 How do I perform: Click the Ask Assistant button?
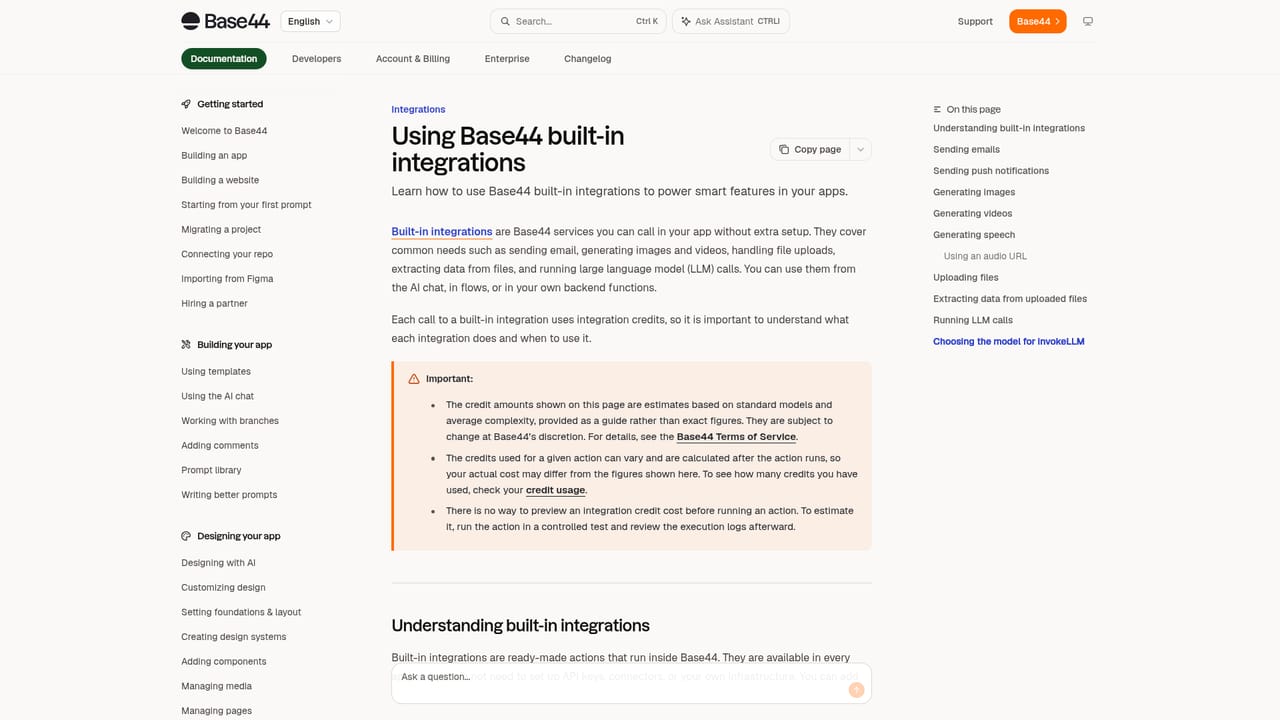pyautogui.click(x=731, y=21)
